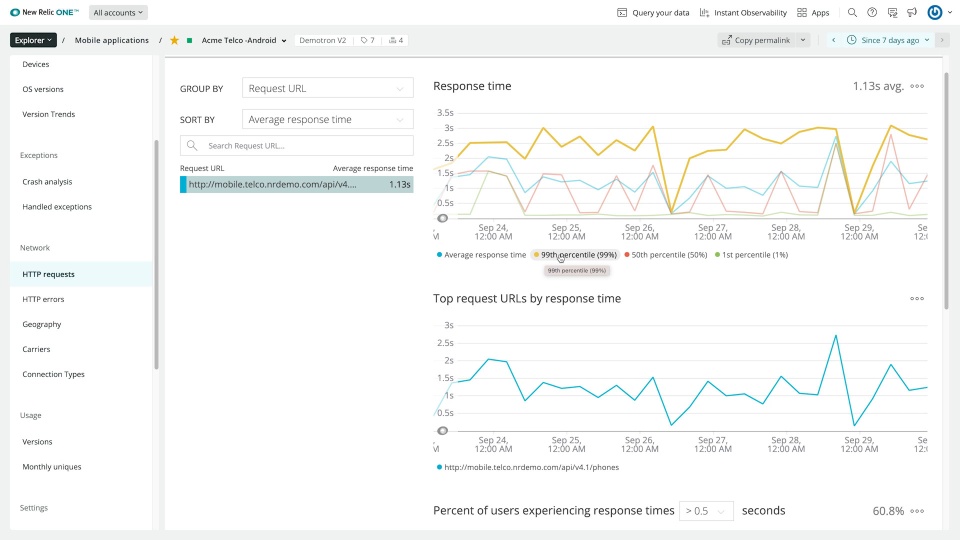Toggle Average response time legend series

pos(481,255)
